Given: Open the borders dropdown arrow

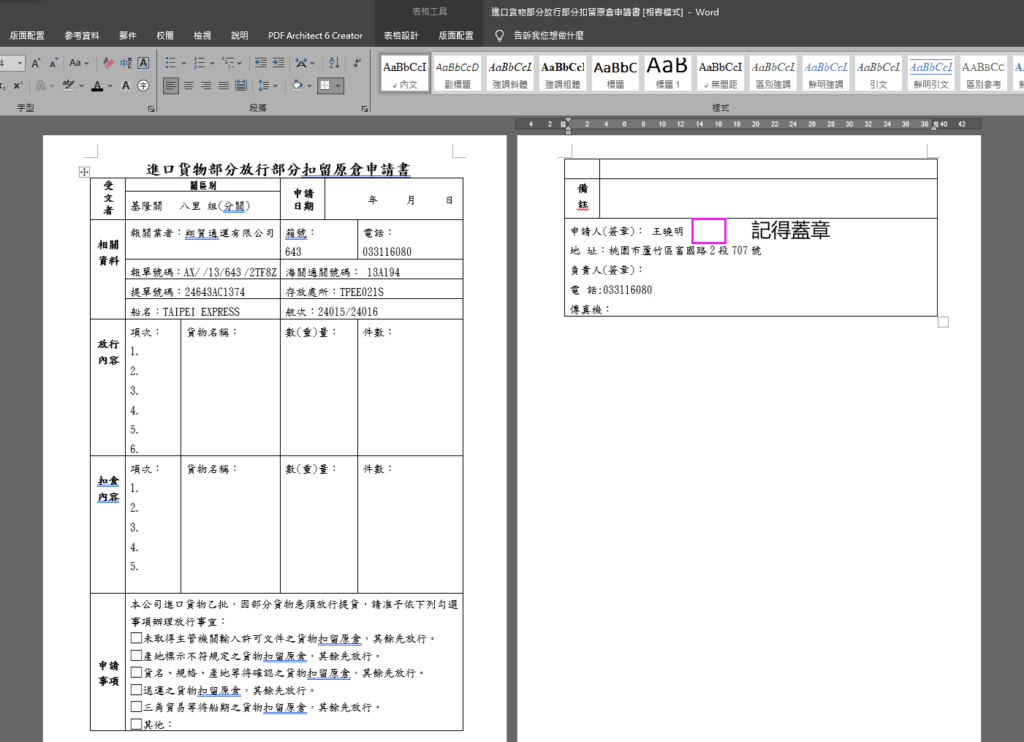Looking at the screenshot, I should click(339, 86).
